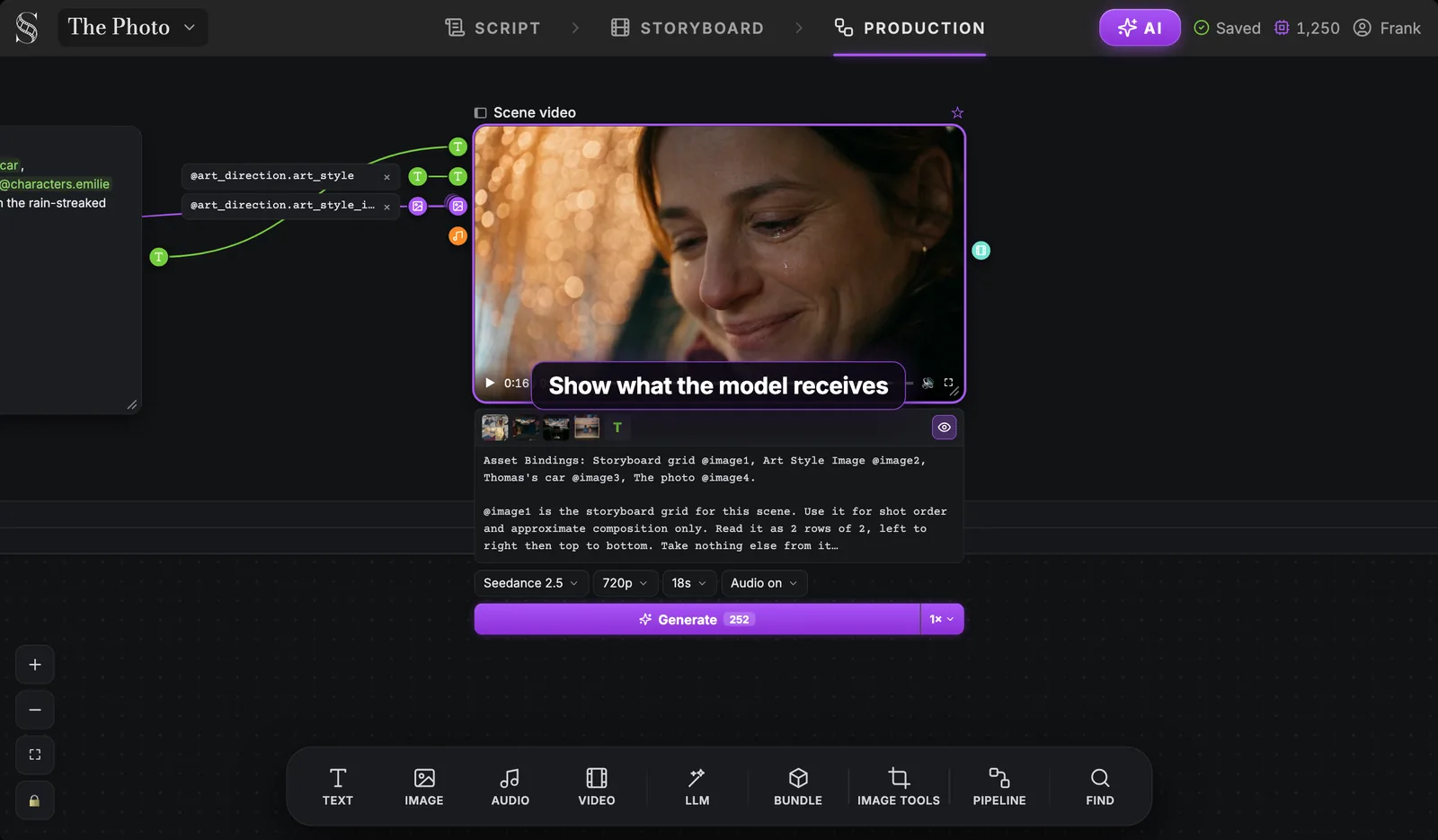The height and width of the screenshot is (840, 1438).
Task: Zoom in the canvas with the plus button
Action: click(35, 665)
